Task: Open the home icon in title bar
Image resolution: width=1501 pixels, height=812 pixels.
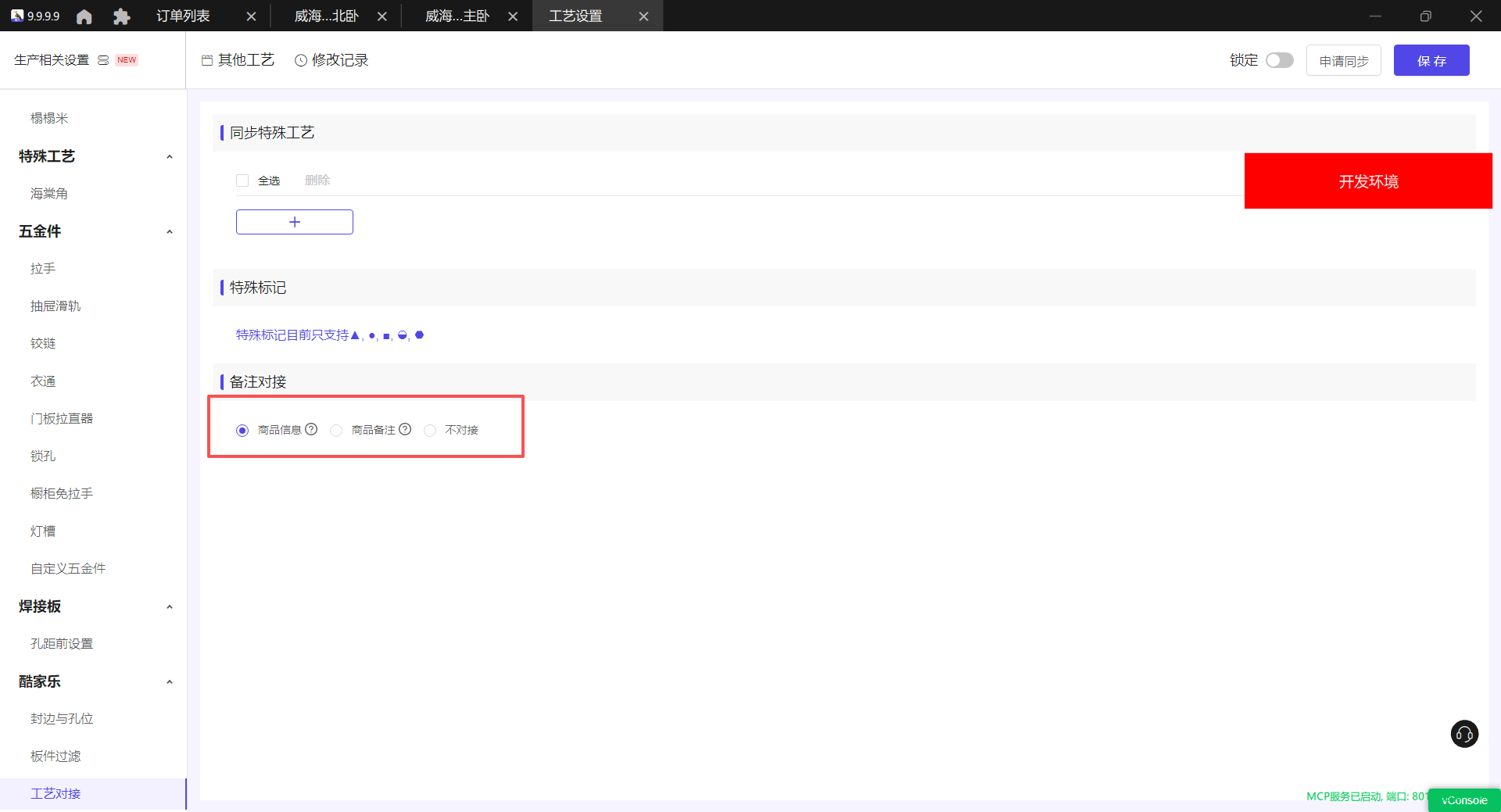Action: click(x=84, y=16)
